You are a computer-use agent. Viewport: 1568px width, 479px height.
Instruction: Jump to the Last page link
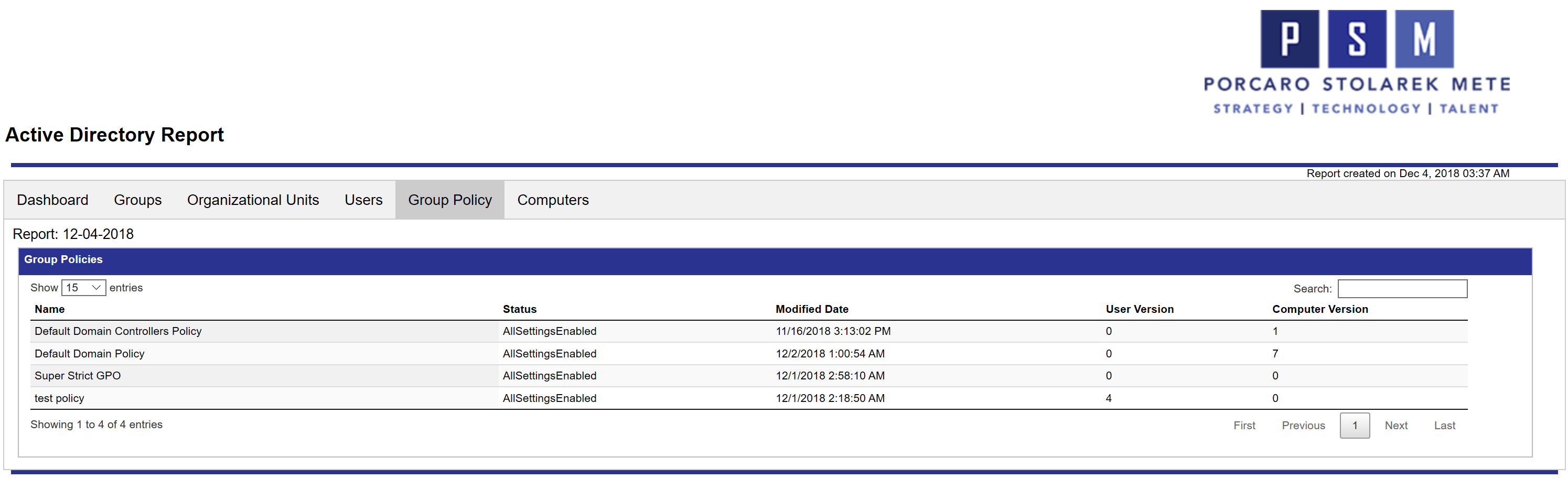[1444, 426]
